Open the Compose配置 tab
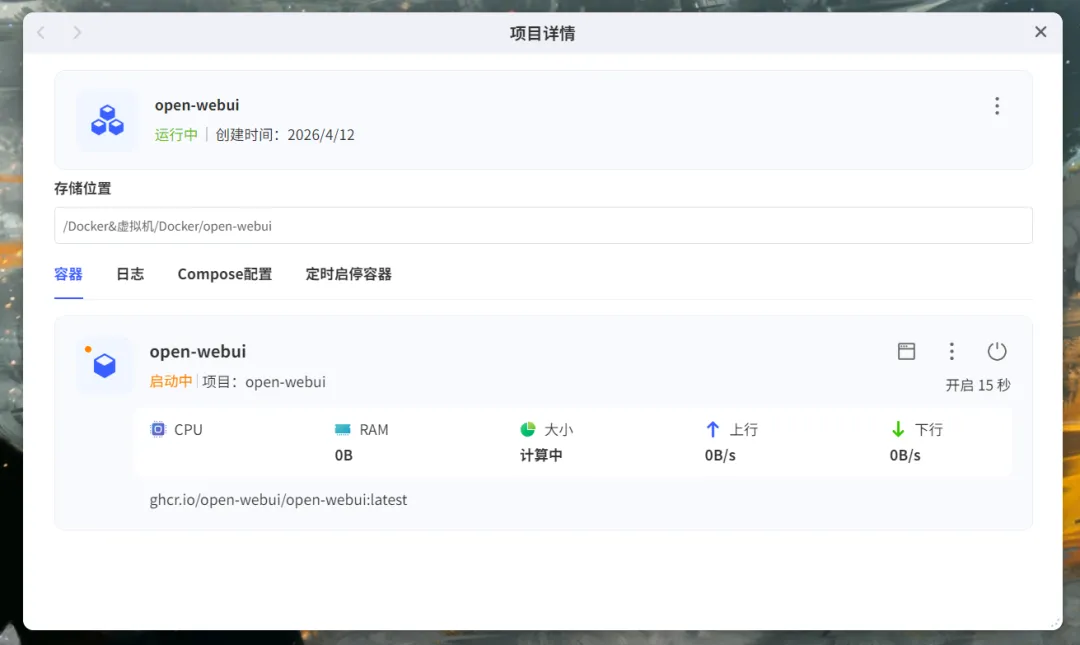 coord(225,274)
